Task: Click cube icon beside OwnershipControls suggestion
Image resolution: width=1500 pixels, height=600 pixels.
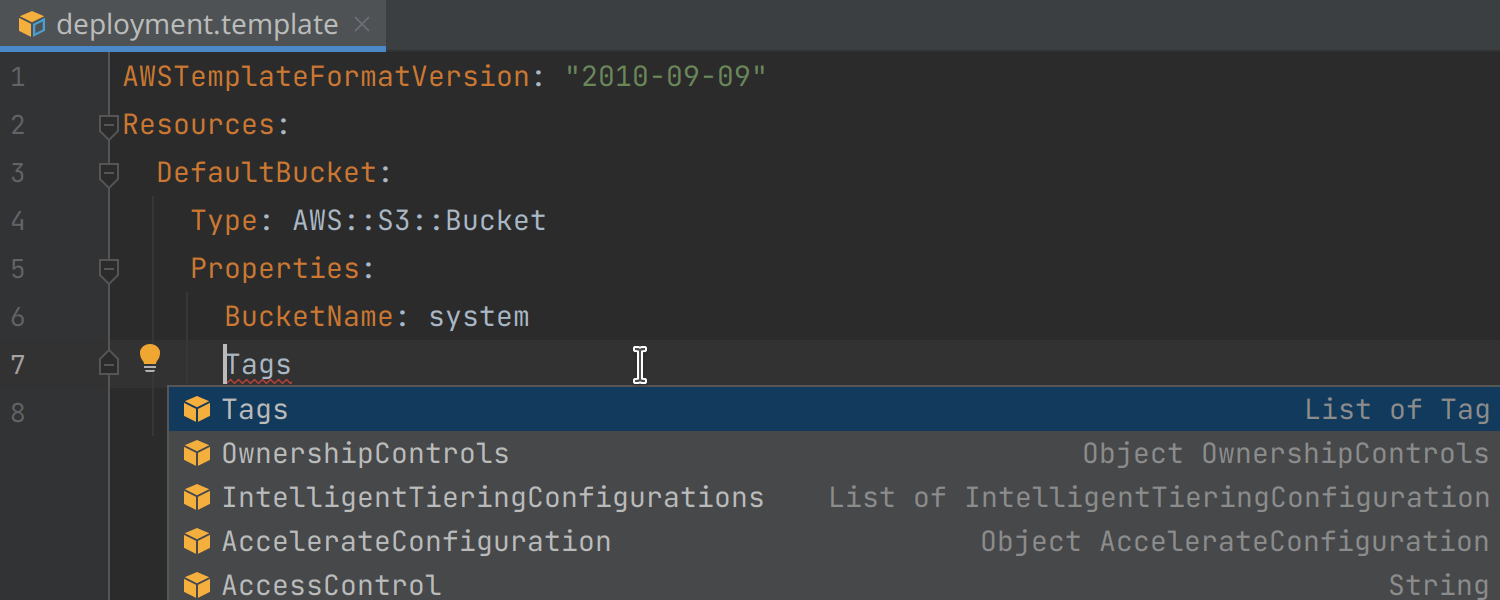Action: [197, 453]
